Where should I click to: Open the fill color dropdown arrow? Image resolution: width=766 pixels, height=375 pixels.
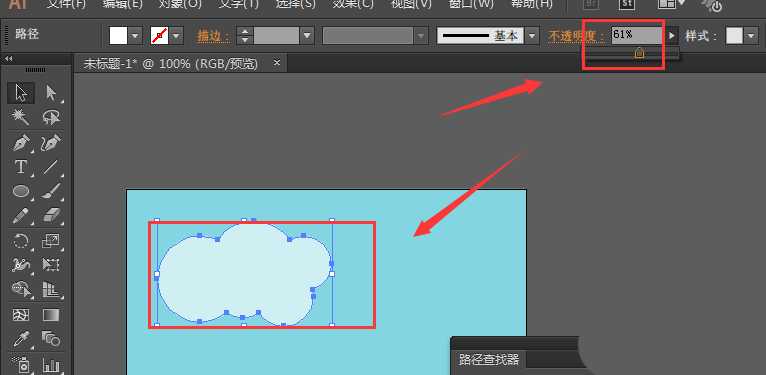point(135,35)
